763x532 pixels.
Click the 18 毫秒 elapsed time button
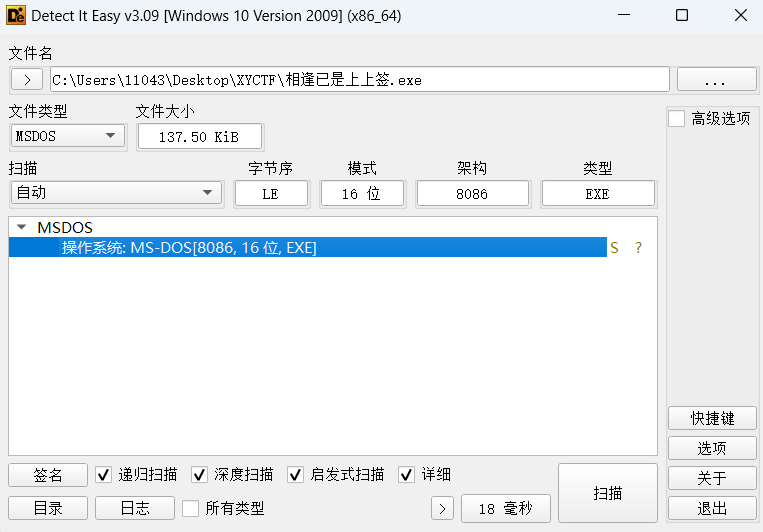coord(506,509)
